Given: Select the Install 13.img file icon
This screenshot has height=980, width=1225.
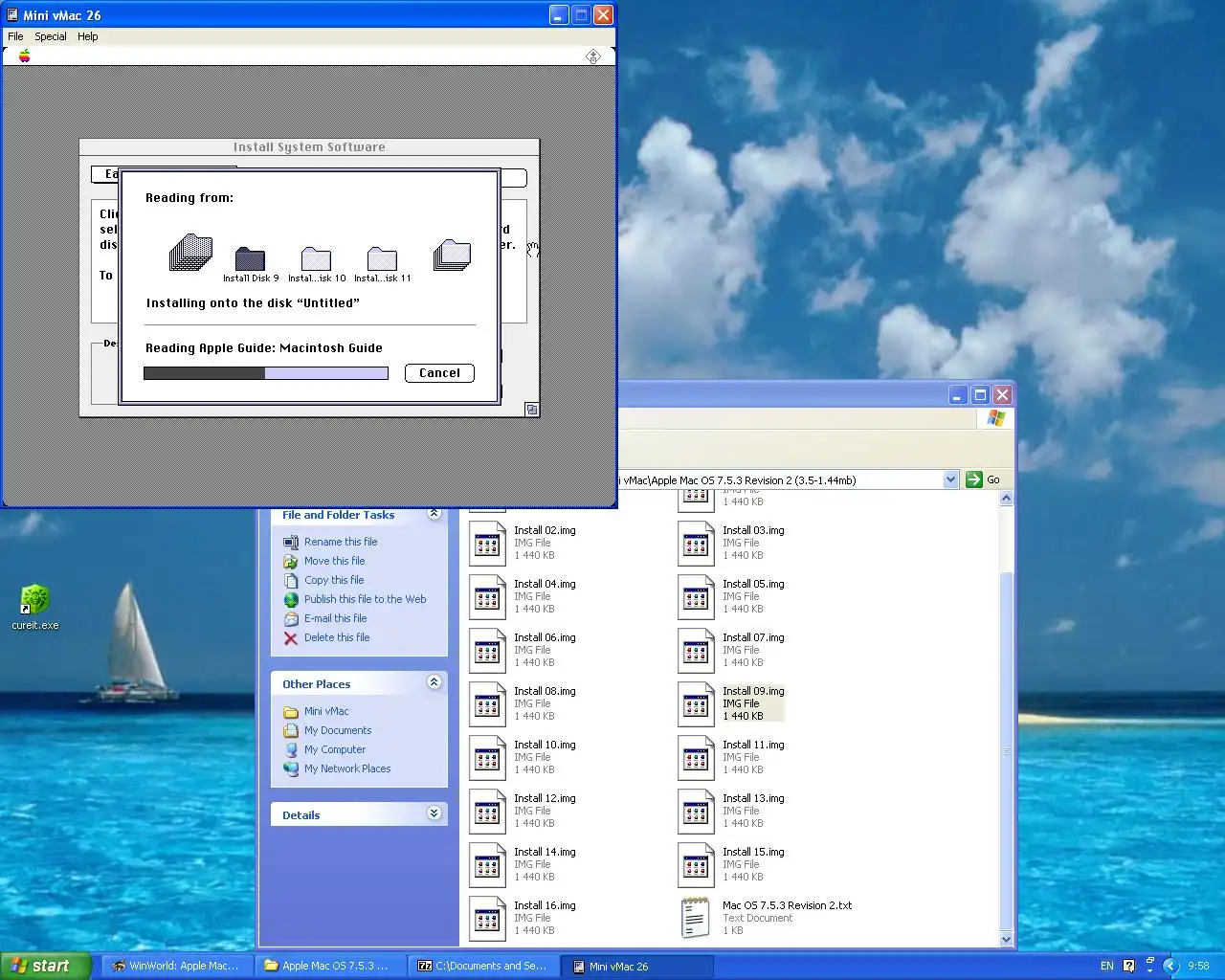Looking at the screenshot, I should [696, 811].
